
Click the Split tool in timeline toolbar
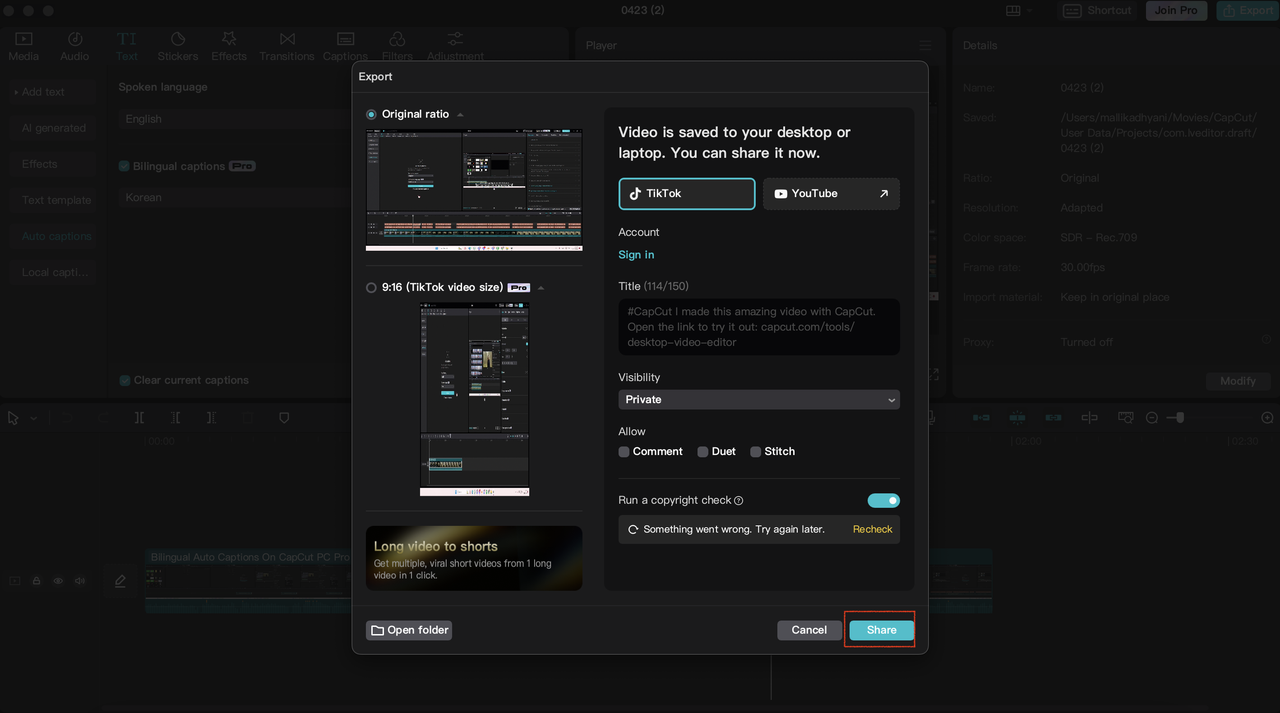(139, 418)
